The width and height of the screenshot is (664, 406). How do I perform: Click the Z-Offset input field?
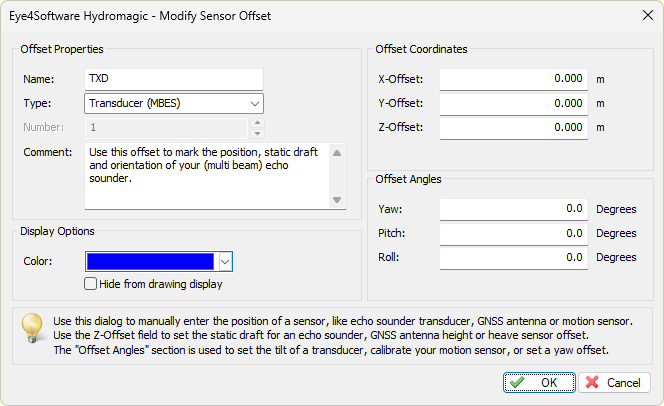pyautogui.click(x=514, y=128)
